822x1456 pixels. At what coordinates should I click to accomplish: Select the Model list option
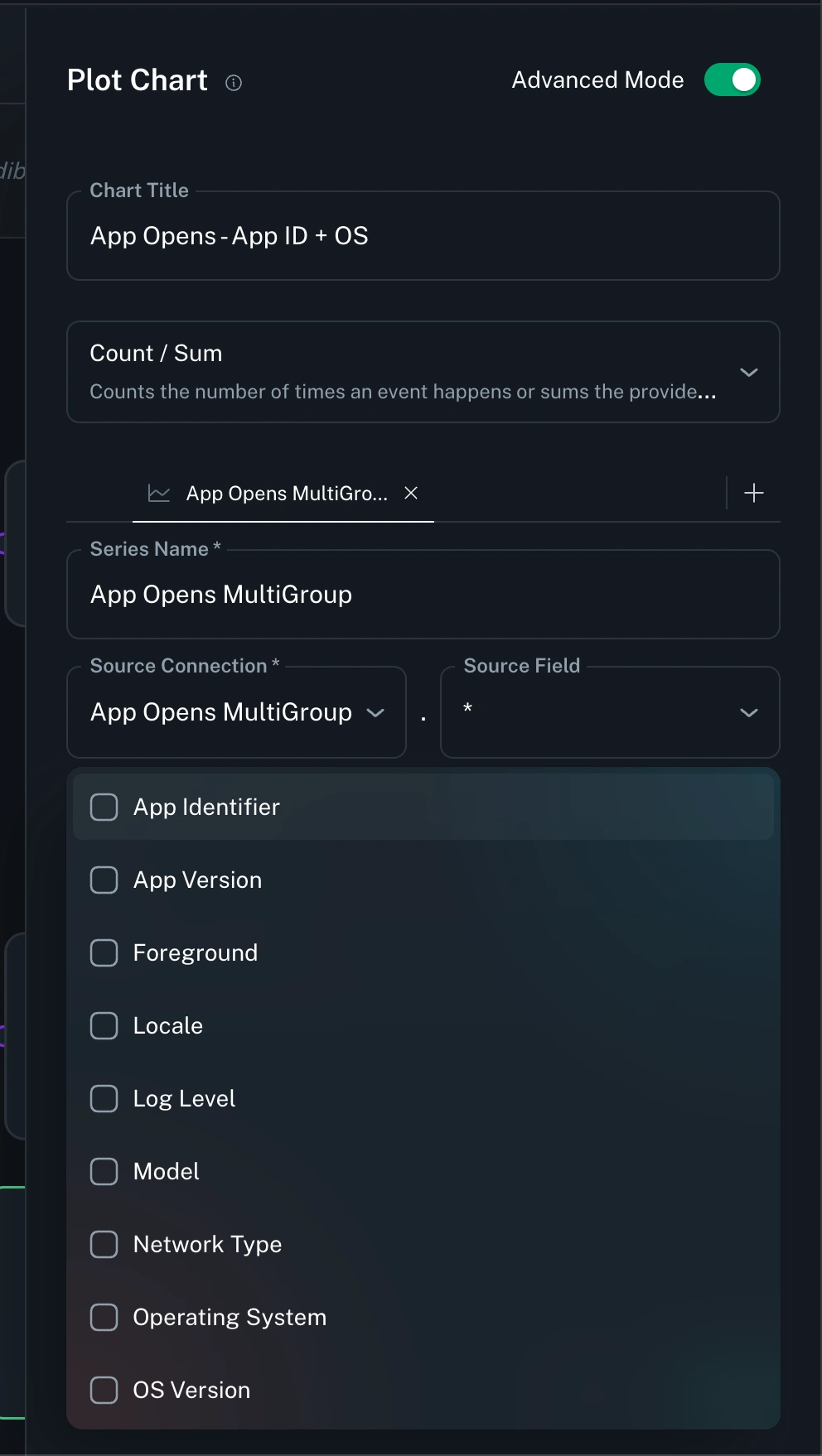click(x=166, y=1171)
